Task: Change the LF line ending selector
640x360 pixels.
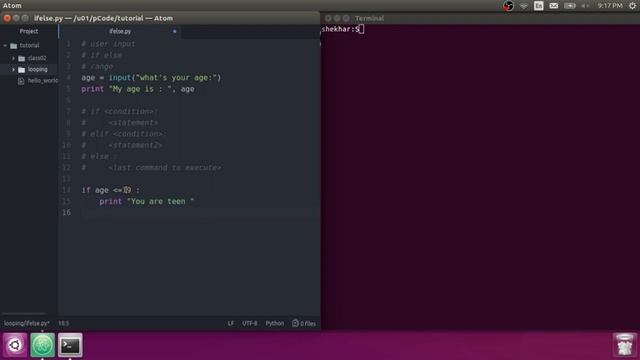Action: [231, 323]
